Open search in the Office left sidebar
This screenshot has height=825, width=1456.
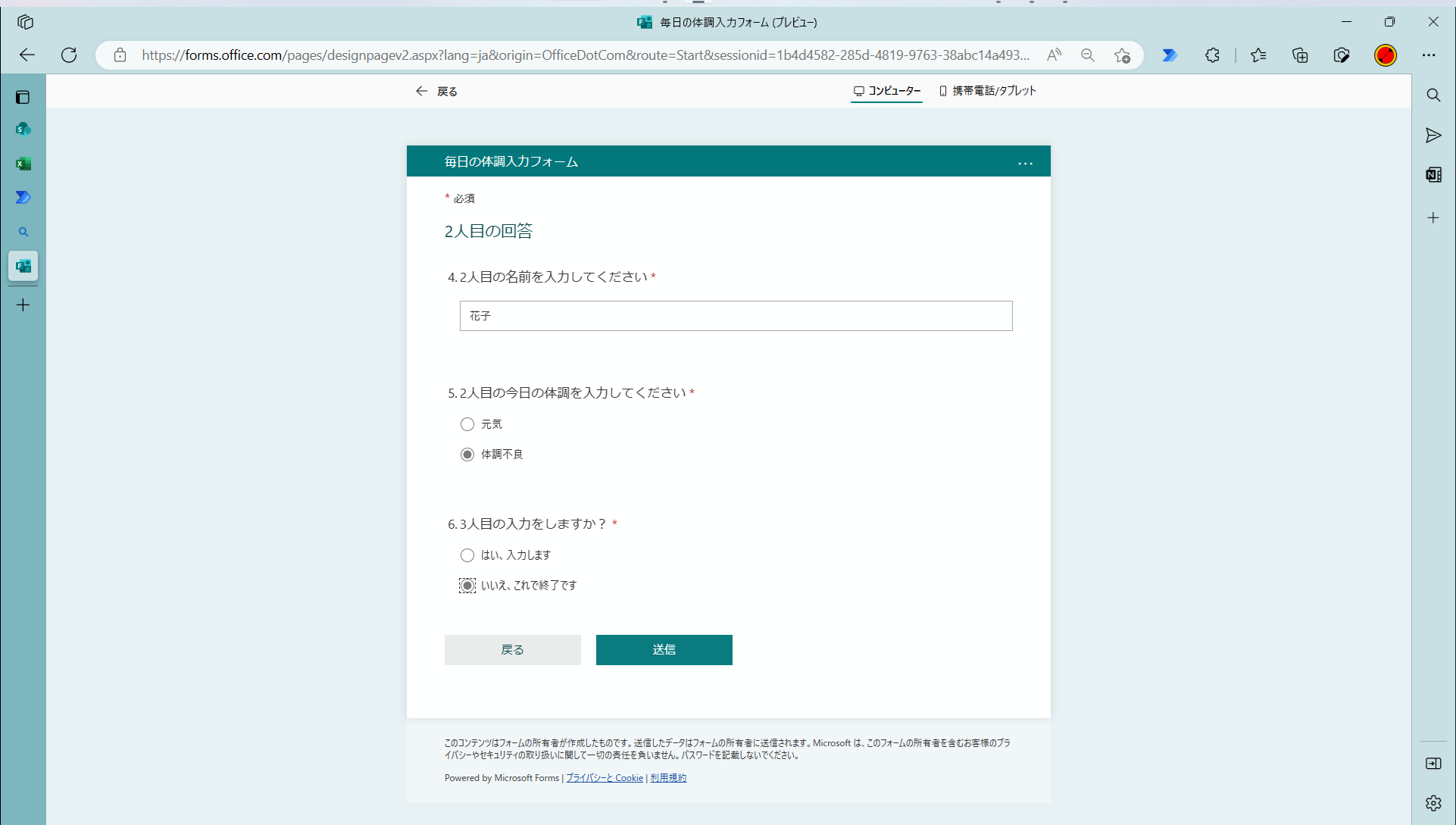(23, 232)
